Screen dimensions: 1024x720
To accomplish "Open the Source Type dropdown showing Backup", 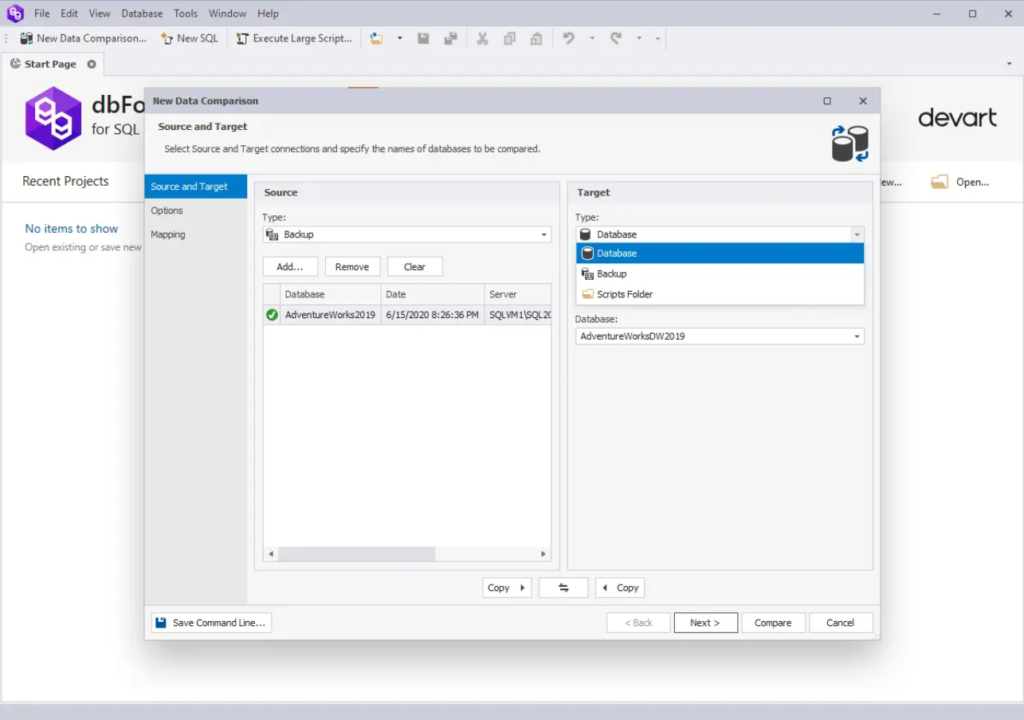I will (544, 234).
